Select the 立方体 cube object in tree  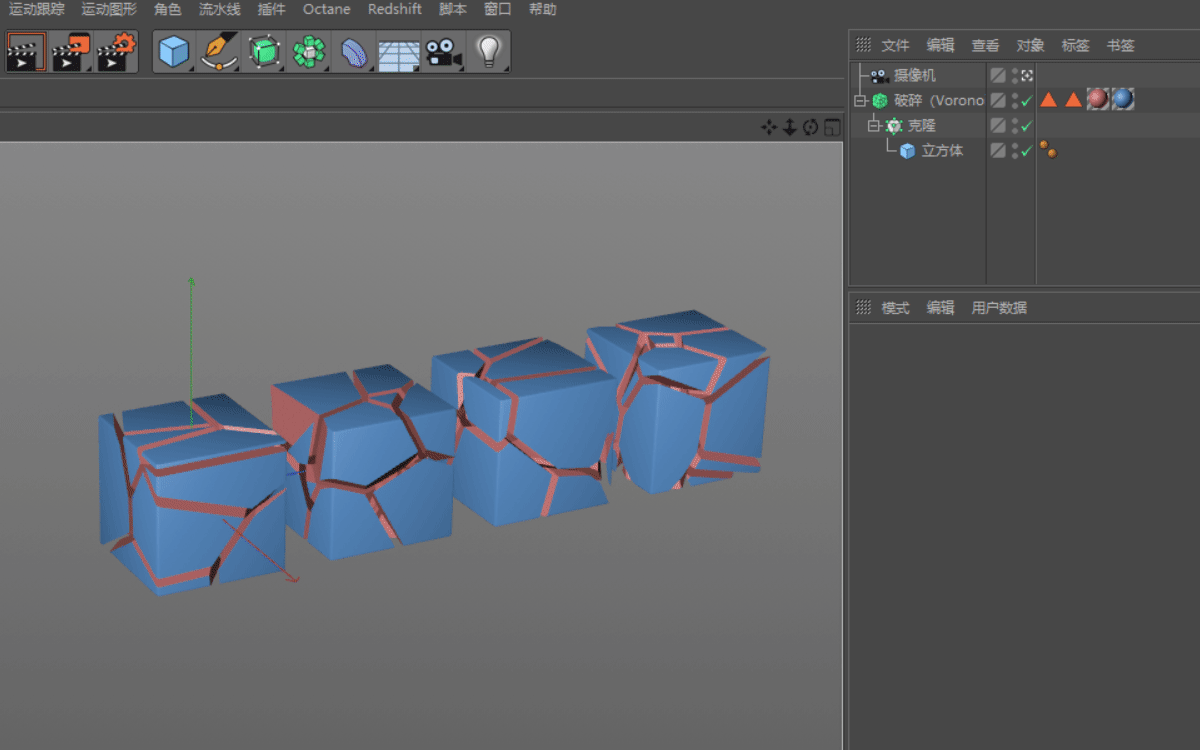pyautogui.click(x=942, y=151)
